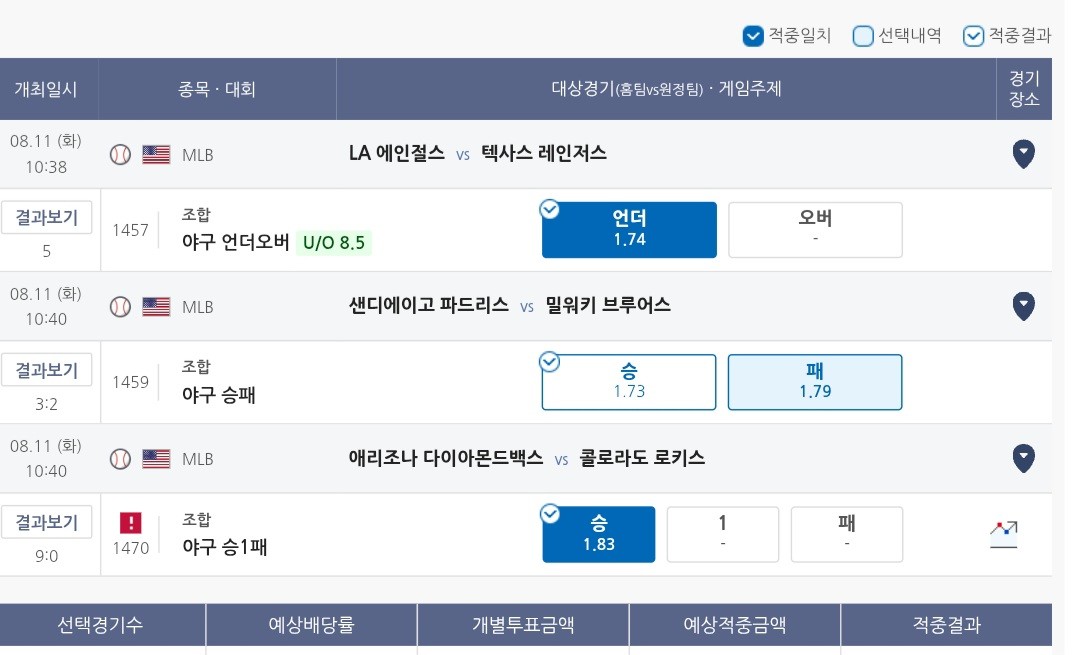Click the 개최일시 column header
Image resolution: width=1080 pixels, height=655 pixels.
pos(46,89)
